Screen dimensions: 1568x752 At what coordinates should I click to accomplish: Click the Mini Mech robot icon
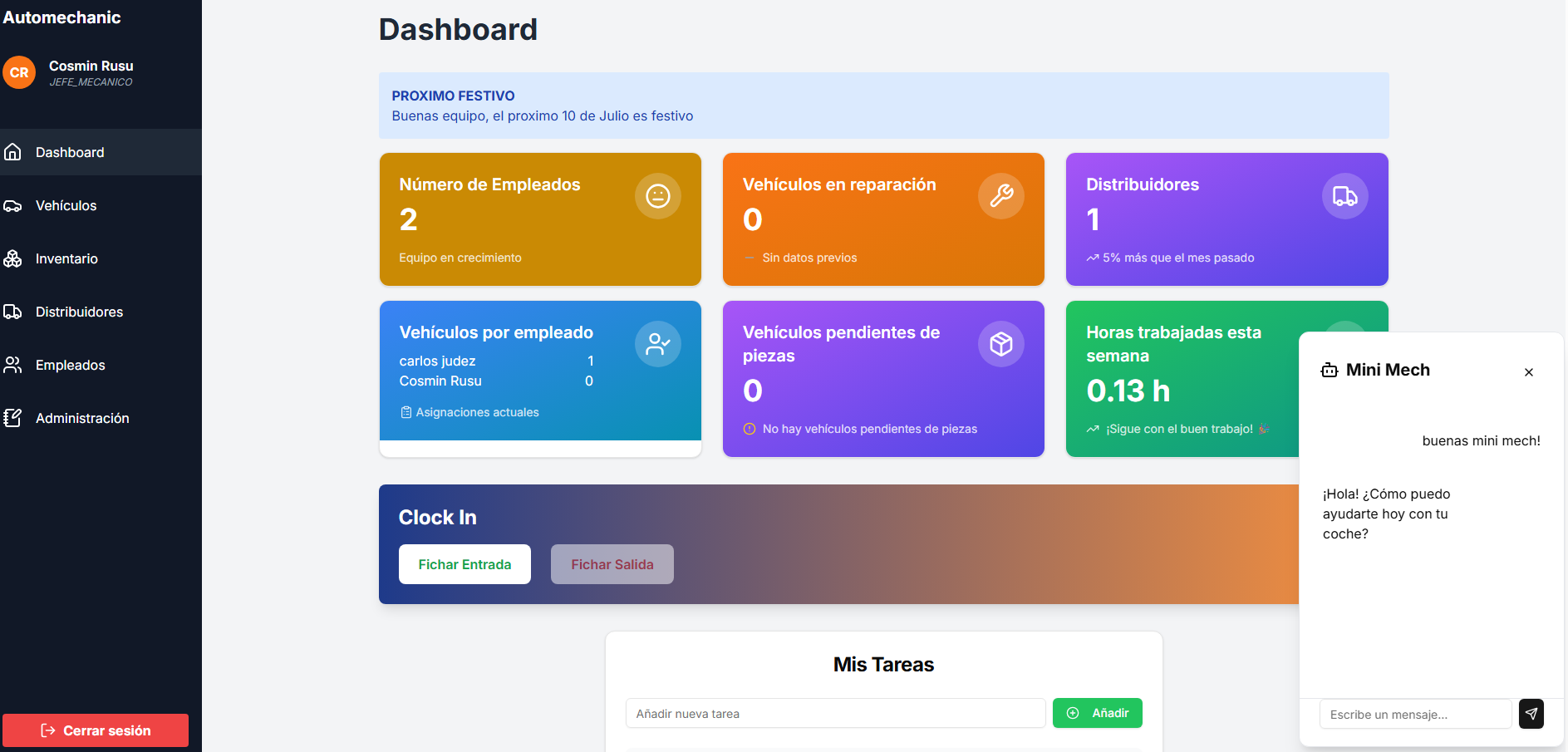1330,371
